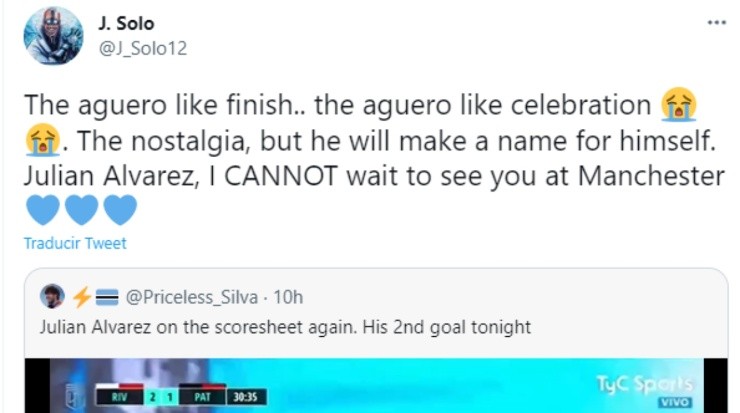This screenshot has width=740, height=413.
Task: Open the three-dot more options menu
Action: 716,22
